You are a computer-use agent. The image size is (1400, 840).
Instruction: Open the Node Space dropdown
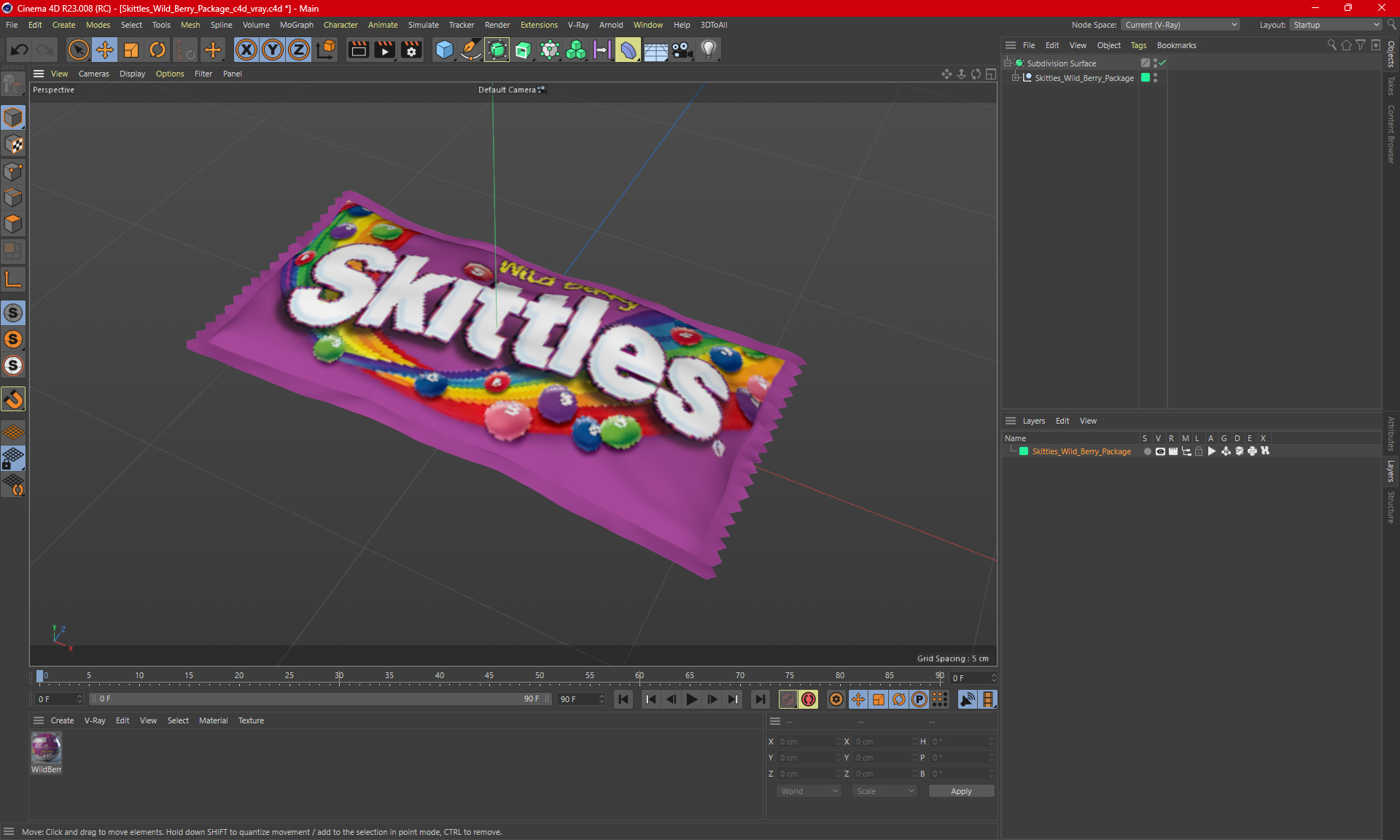(x=1180, y=25)
